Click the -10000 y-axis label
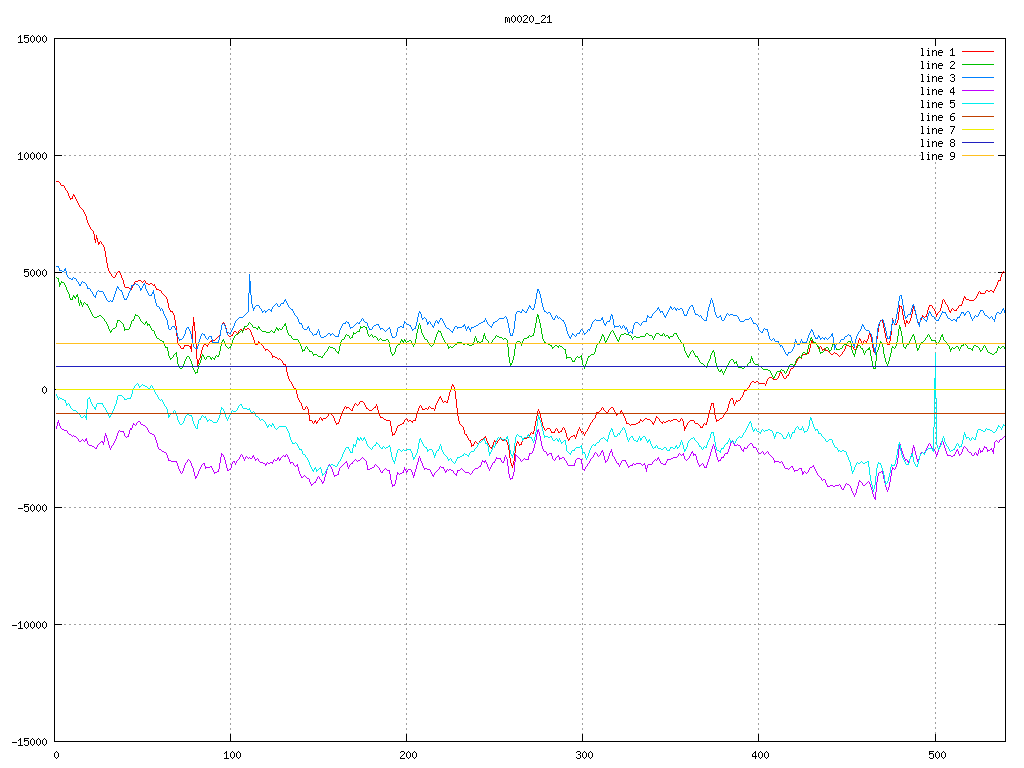The width and height of the screenshot is (1024, 768). [28, 624]
